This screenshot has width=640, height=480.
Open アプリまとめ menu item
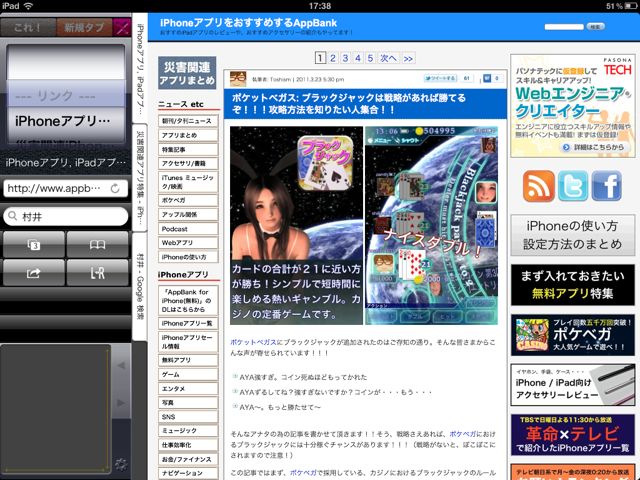pyautogui.click(x=188, y=136)
